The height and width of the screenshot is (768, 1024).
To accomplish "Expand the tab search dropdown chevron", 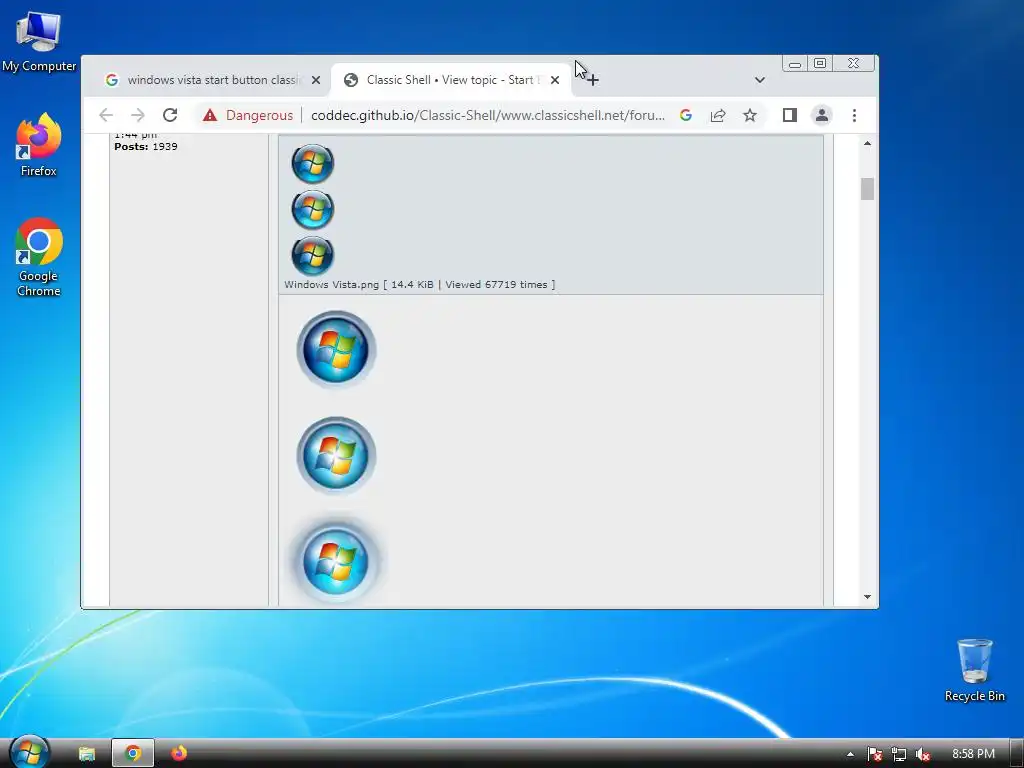I will pos(760,80).
